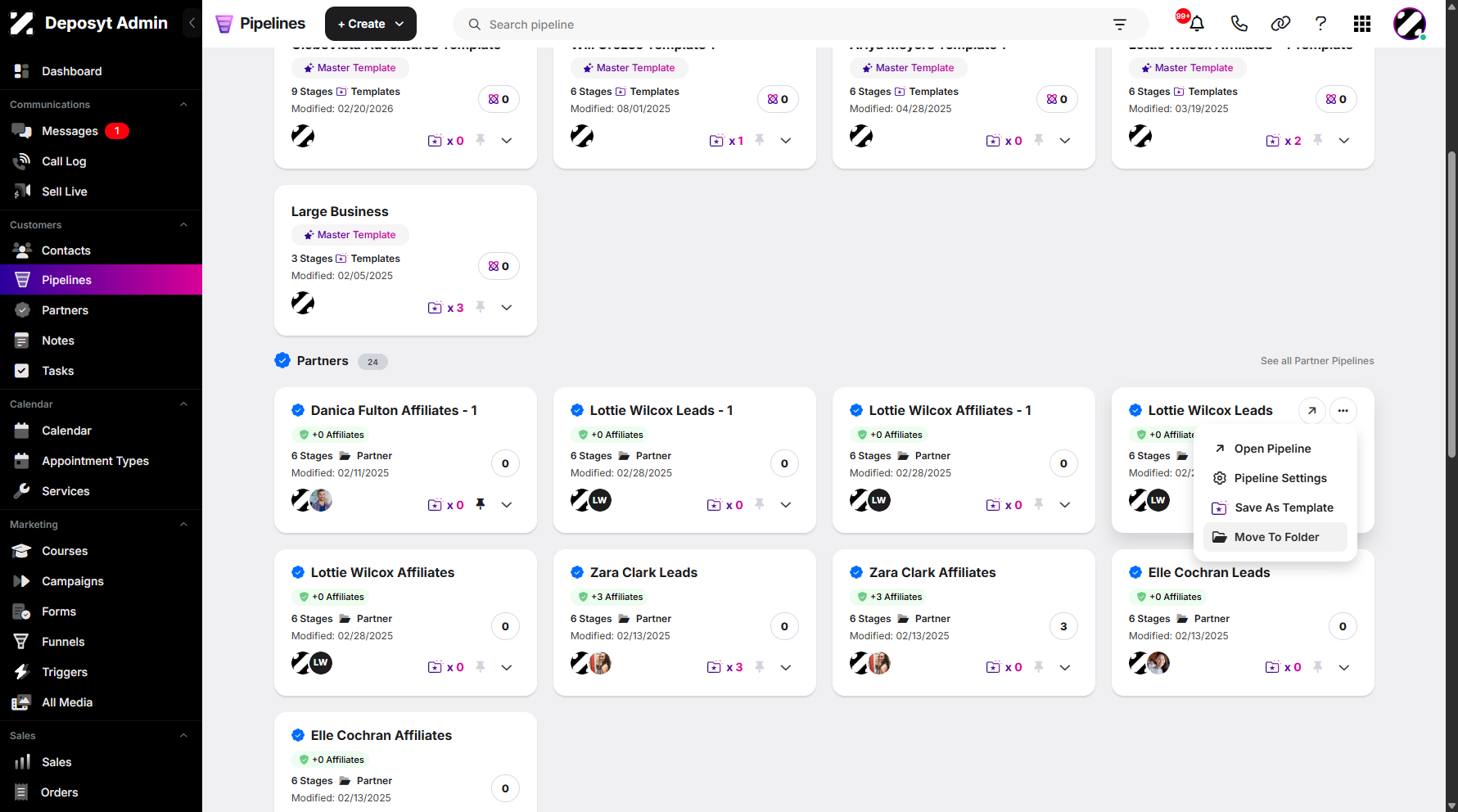Choose Save As Template menu item
The width and height of the screenshot is (1458, 812).
click(1275, 508)
